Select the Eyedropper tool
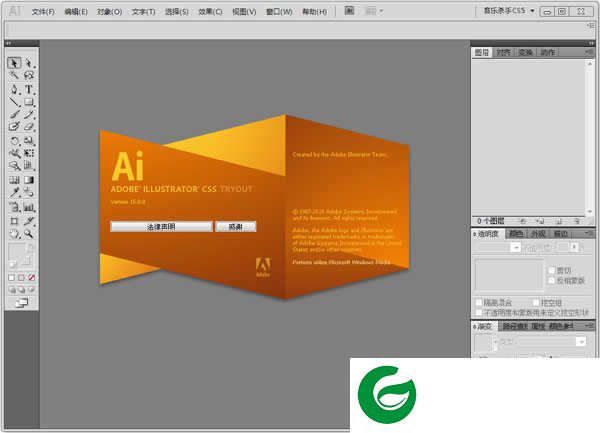This screenshot has height=433, width=600. 14,192
